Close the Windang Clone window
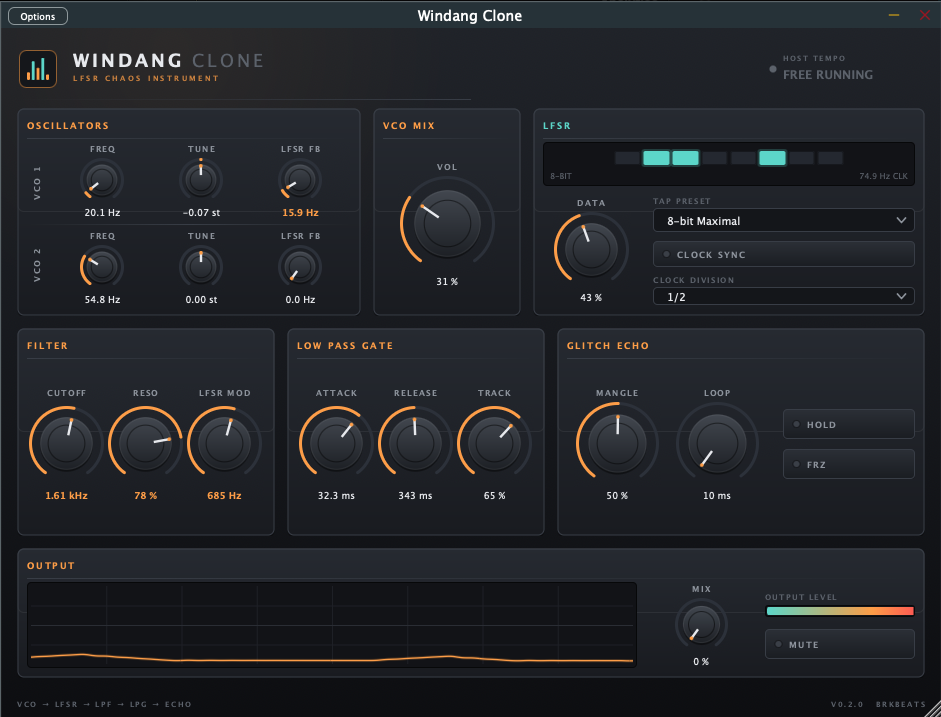The width and height of the screenshot is (941, 717). click(925, 15)
